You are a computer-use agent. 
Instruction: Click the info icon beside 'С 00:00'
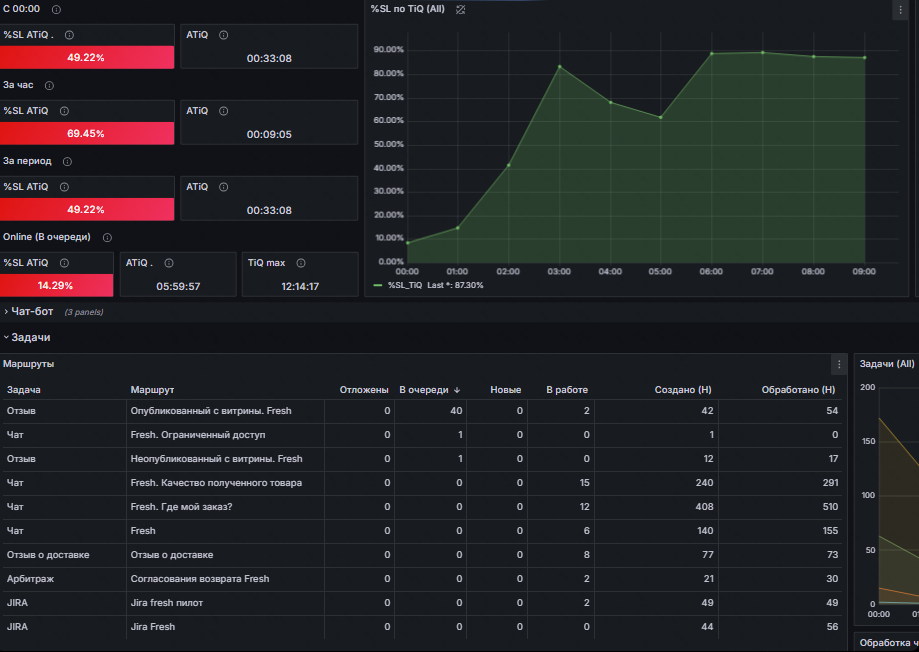coord(56,9)
